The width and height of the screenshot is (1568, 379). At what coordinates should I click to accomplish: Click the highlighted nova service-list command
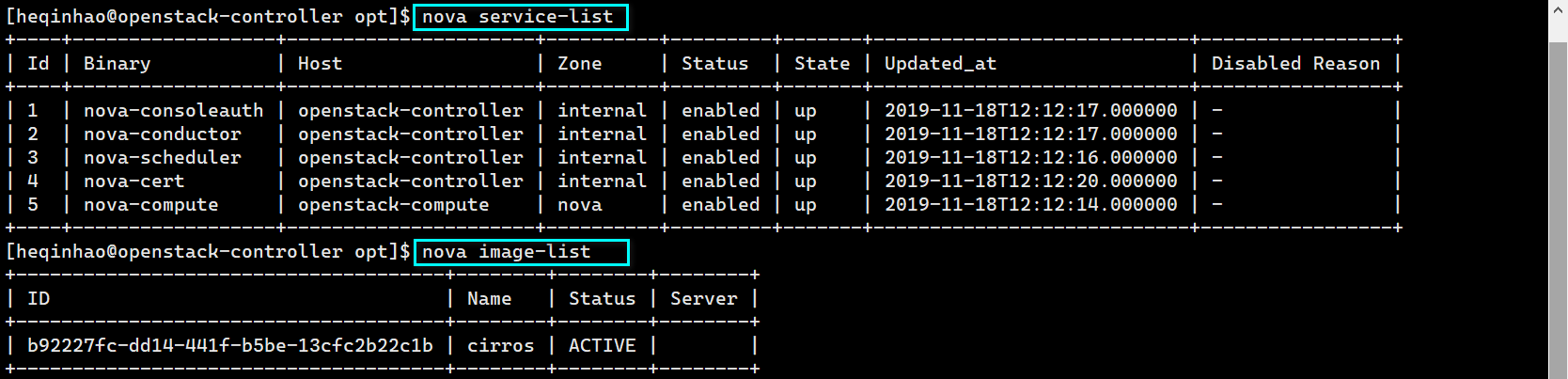tap(520, 17)
